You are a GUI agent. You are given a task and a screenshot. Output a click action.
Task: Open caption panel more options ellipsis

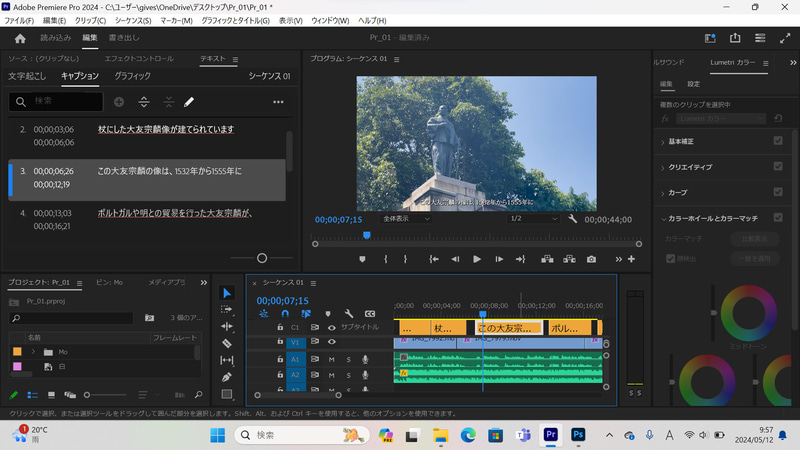tap(278, 102)
